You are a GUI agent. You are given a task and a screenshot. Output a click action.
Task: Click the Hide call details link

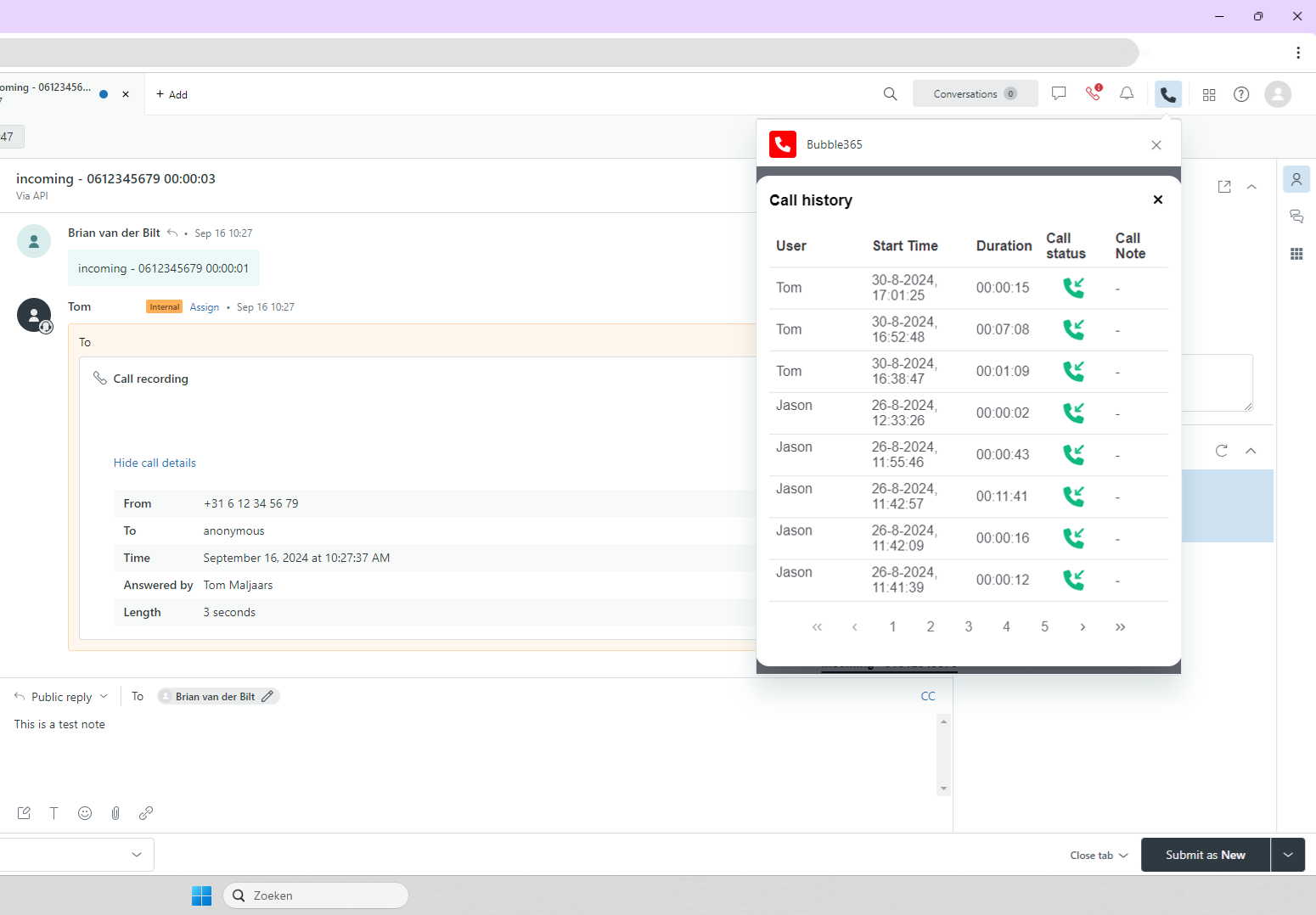click(155, 463)
